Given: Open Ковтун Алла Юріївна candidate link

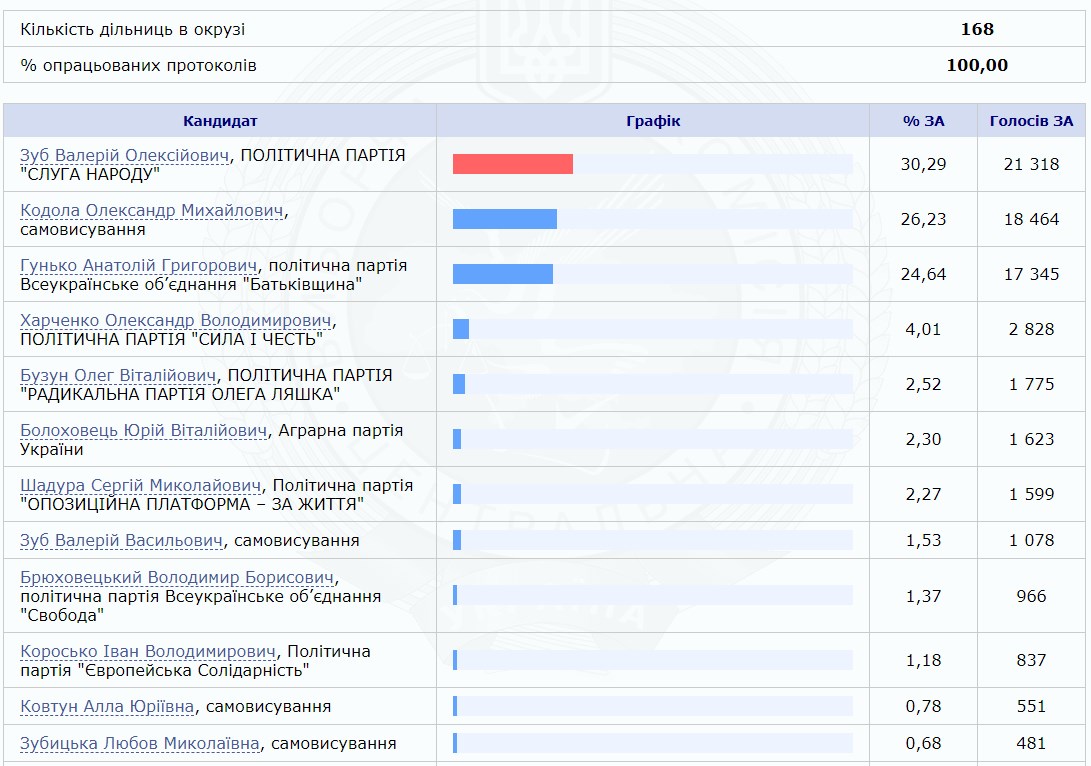Looking at the screenshot, I should pyautogui.click(x=107, y=707).
